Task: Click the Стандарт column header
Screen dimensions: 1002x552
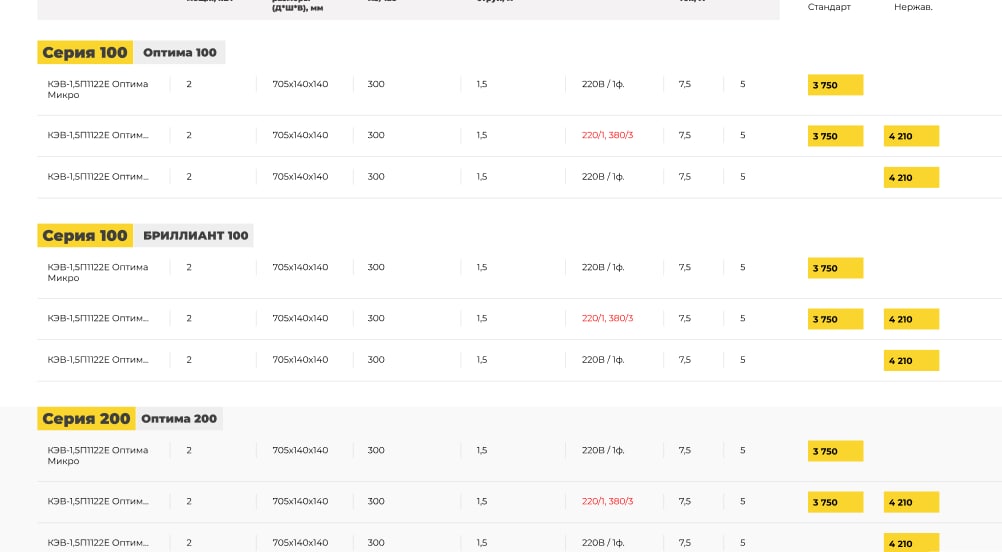Action: pos(829,7)
